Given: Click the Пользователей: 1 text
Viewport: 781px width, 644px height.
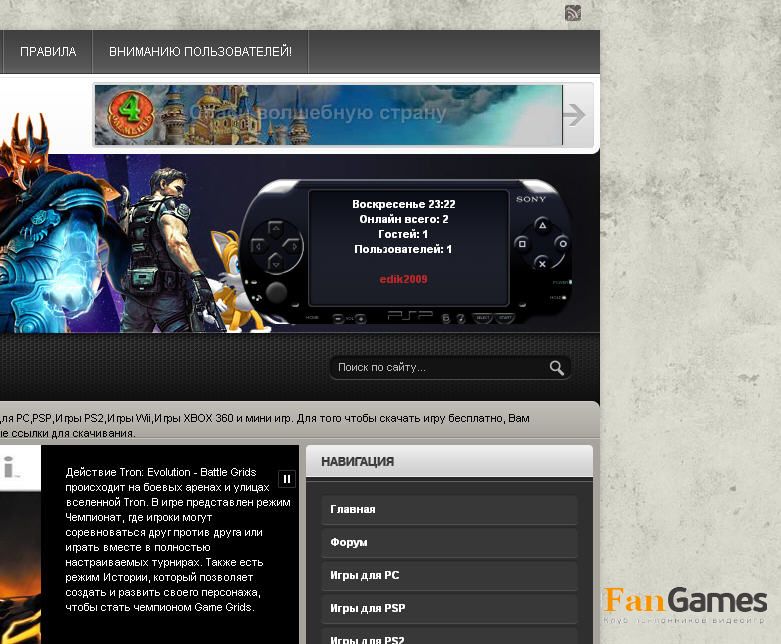Looking at the screenshot, I should [403, 249].
